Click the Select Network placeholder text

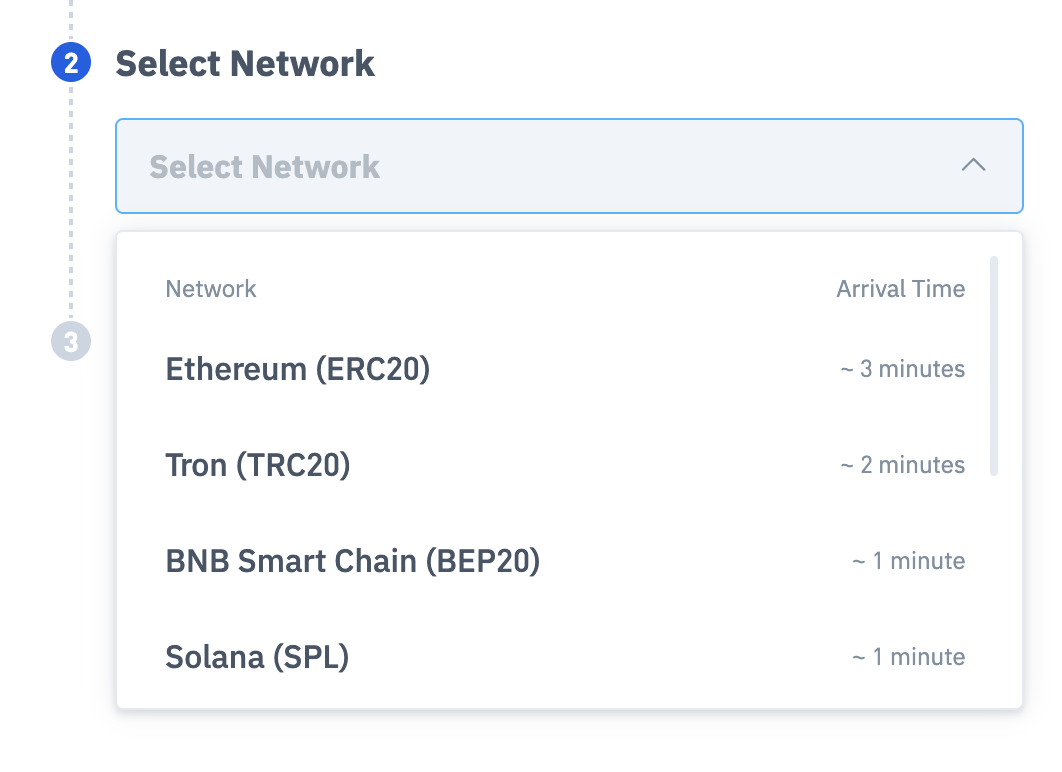pyautogui.click(x=264, y=167)
